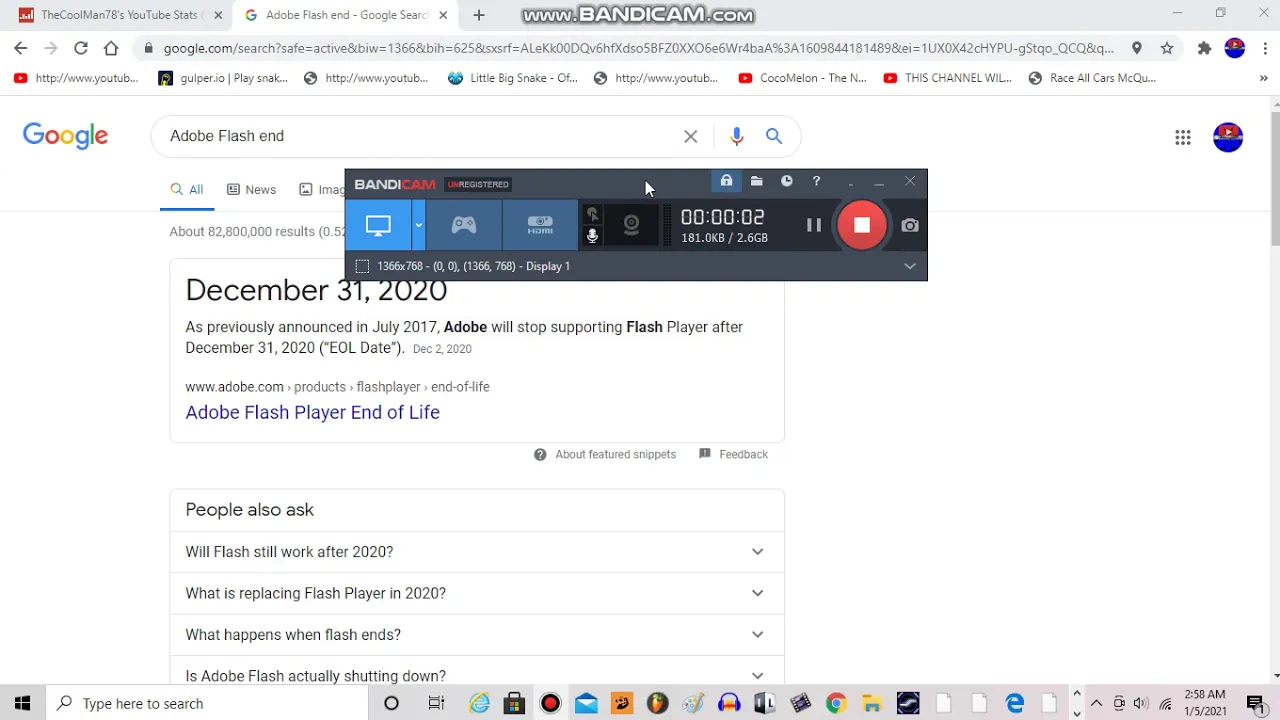Expand 'Is Adobe Flash actually shutting down?'
The height and width of the screenshot is (720, 1280).
click(x=477, y=675)
